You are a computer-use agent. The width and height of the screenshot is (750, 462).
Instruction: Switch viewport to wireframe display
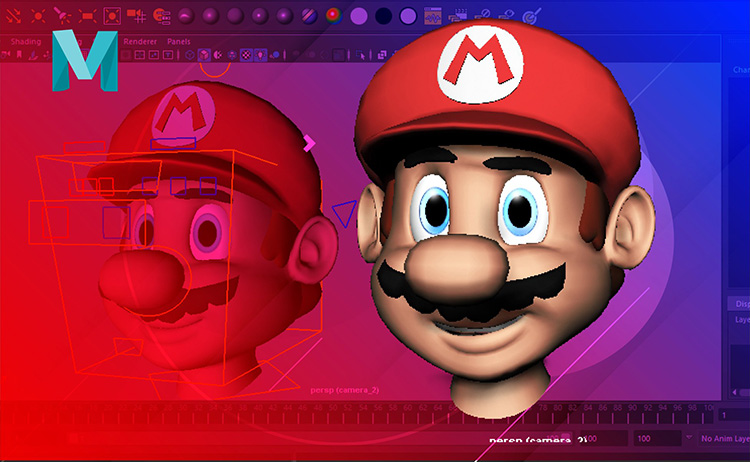tap(189, 55)
